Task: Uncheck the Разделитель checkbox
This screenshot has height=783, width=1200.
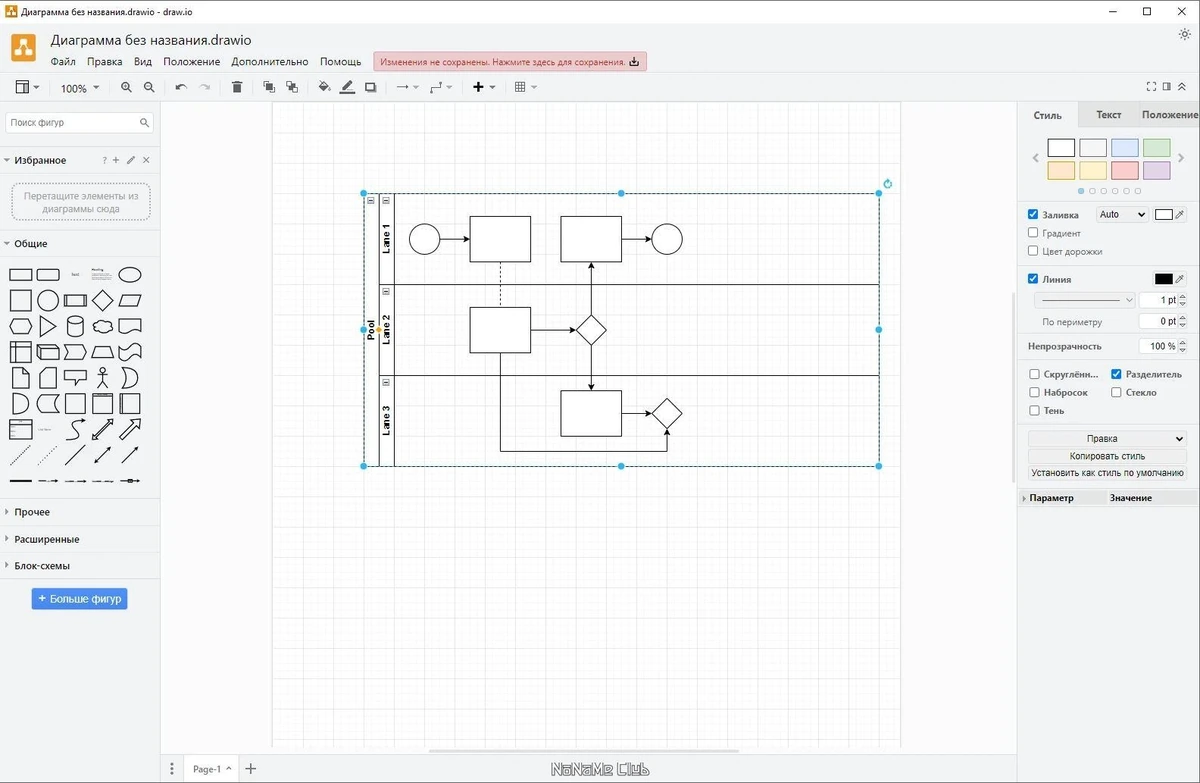Action: click(x=1117, y=374)
